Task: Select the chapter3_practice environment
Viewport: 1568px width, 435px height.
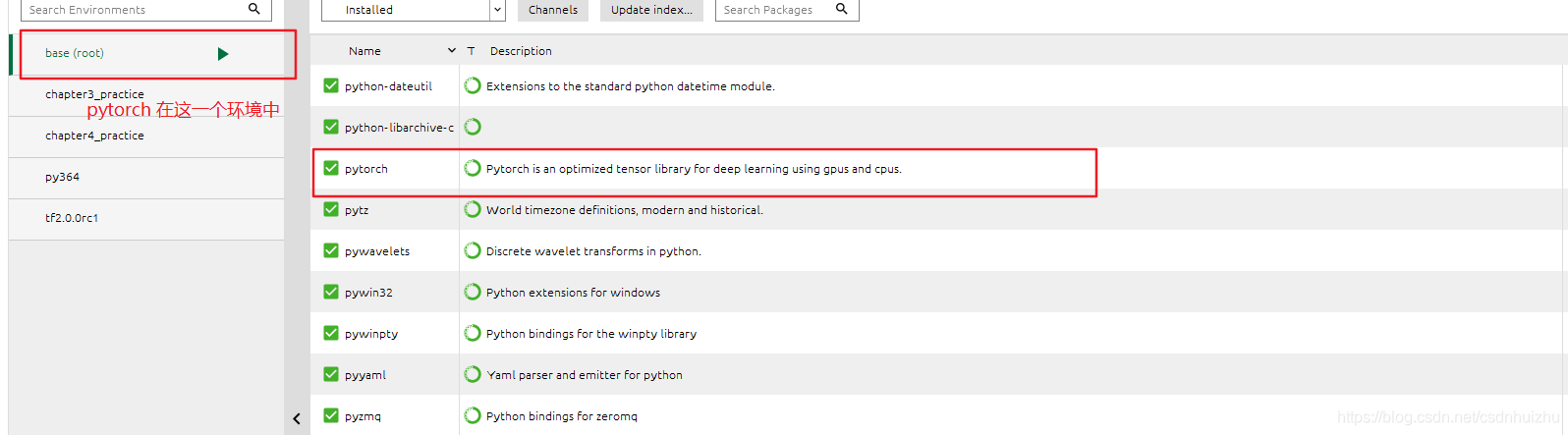Action: pyautogui.click(x=146, y=95)
